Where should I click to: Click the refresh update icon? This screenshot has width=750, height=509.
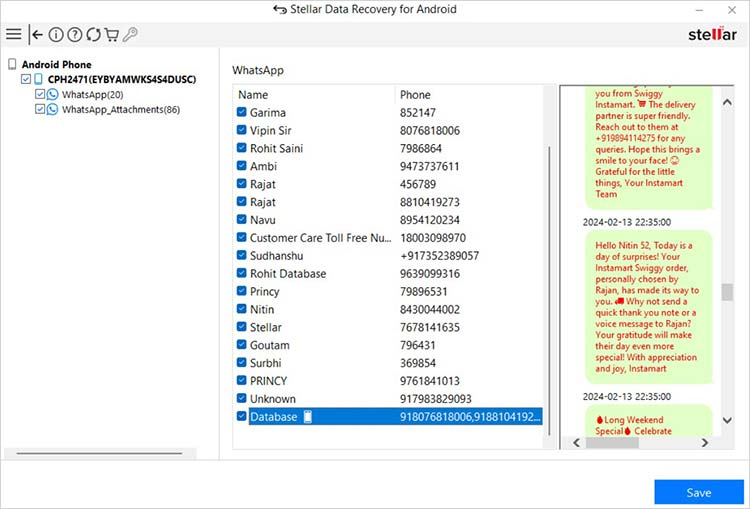(93, 34)
